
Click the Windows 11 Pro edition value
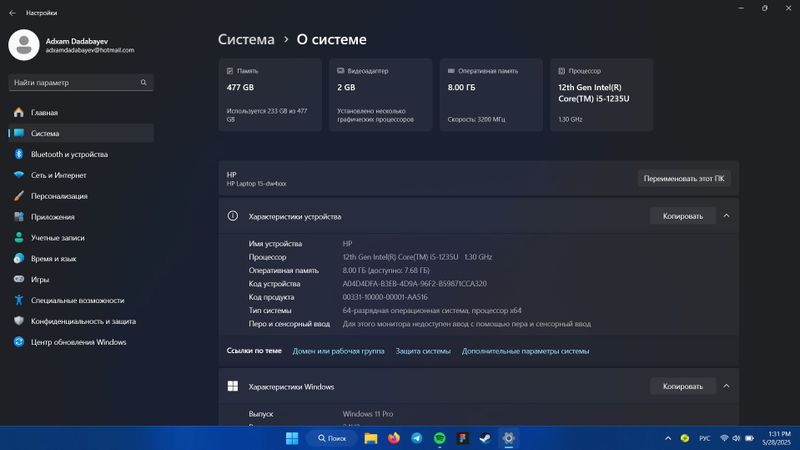(367, 414)
